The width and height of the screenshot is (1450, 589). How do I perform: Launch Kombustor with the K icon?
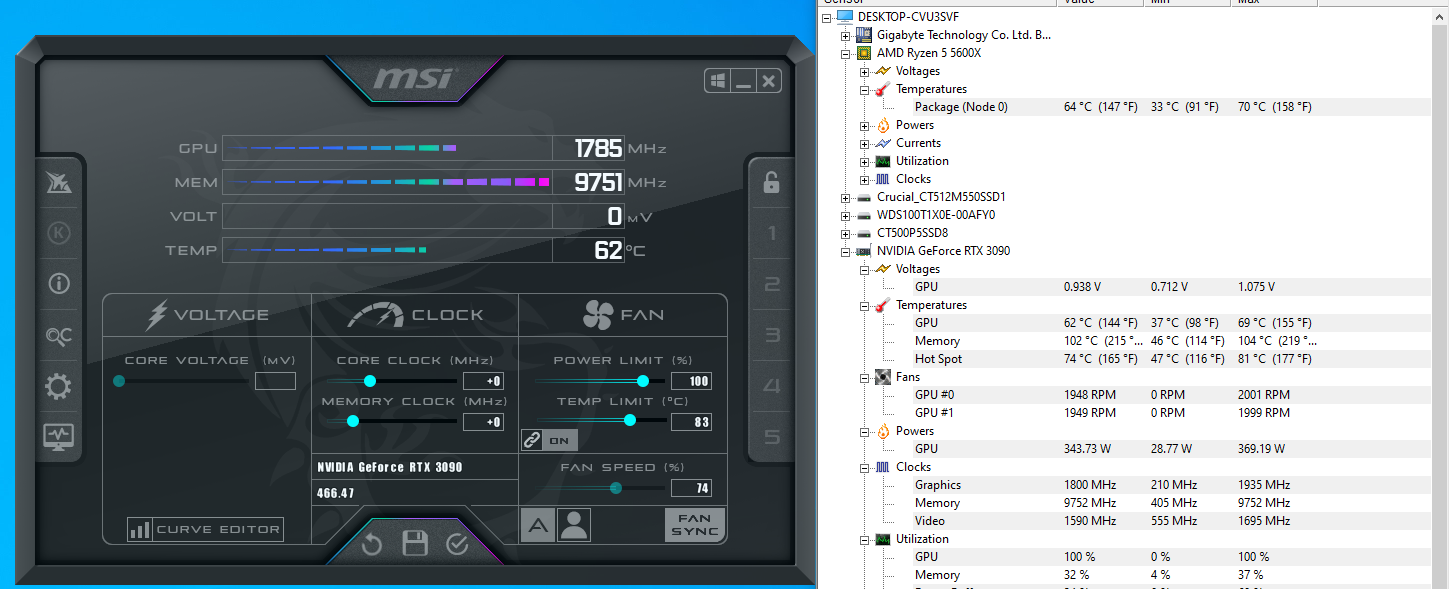click(59, 233)
